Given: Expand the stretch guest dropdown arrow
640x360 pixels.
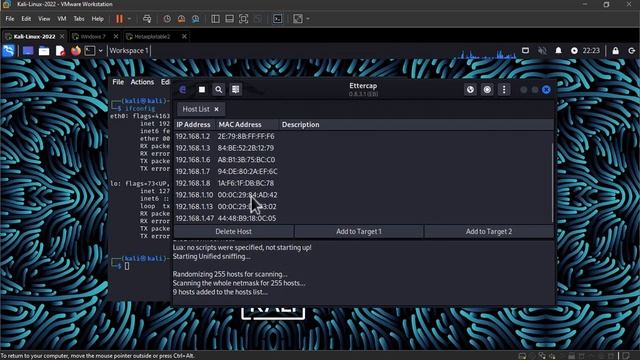Looking at the screenshot, I should pyautogui.click(x=308, y=19).
